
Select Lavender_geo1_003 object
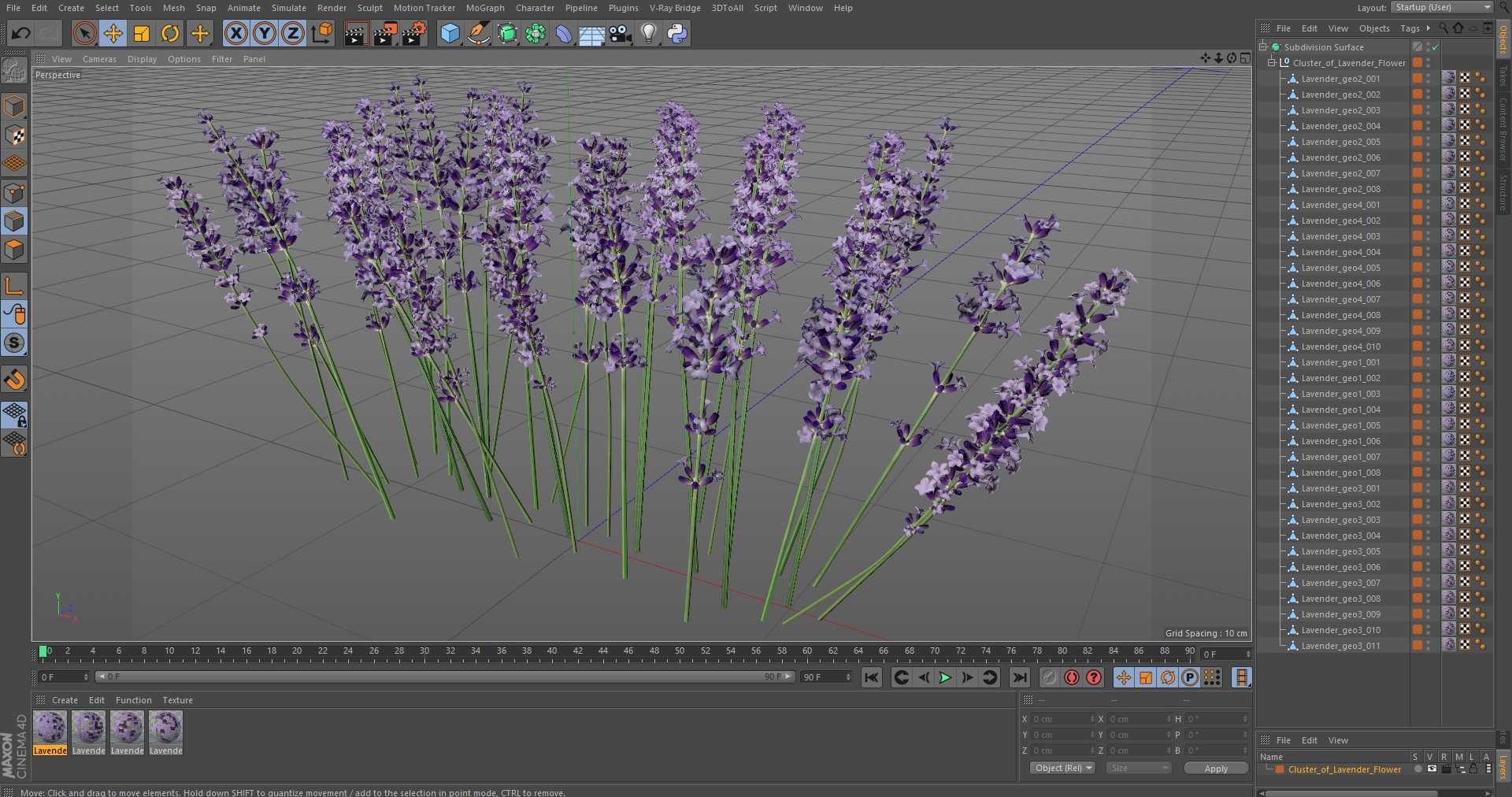(1340, 394)
